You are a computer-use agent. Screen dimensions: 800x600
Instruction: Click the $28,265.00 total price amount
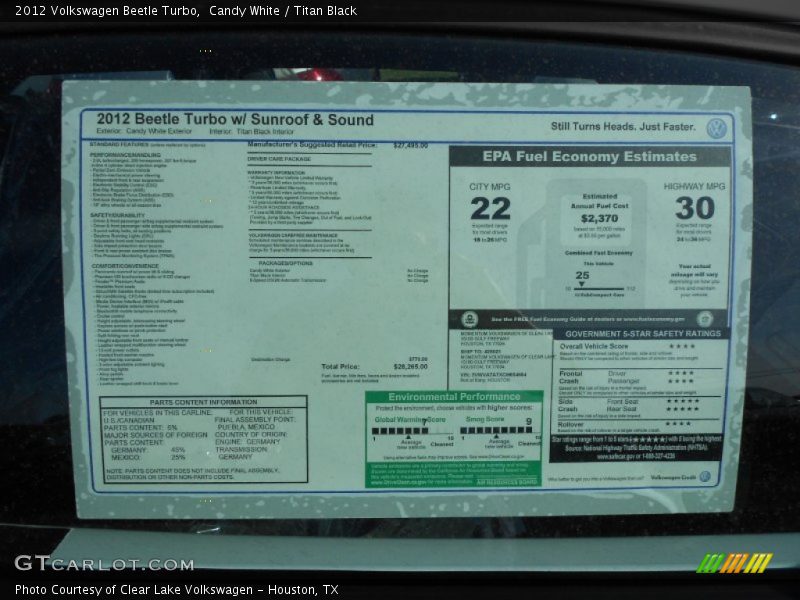[x=411, y=366]
